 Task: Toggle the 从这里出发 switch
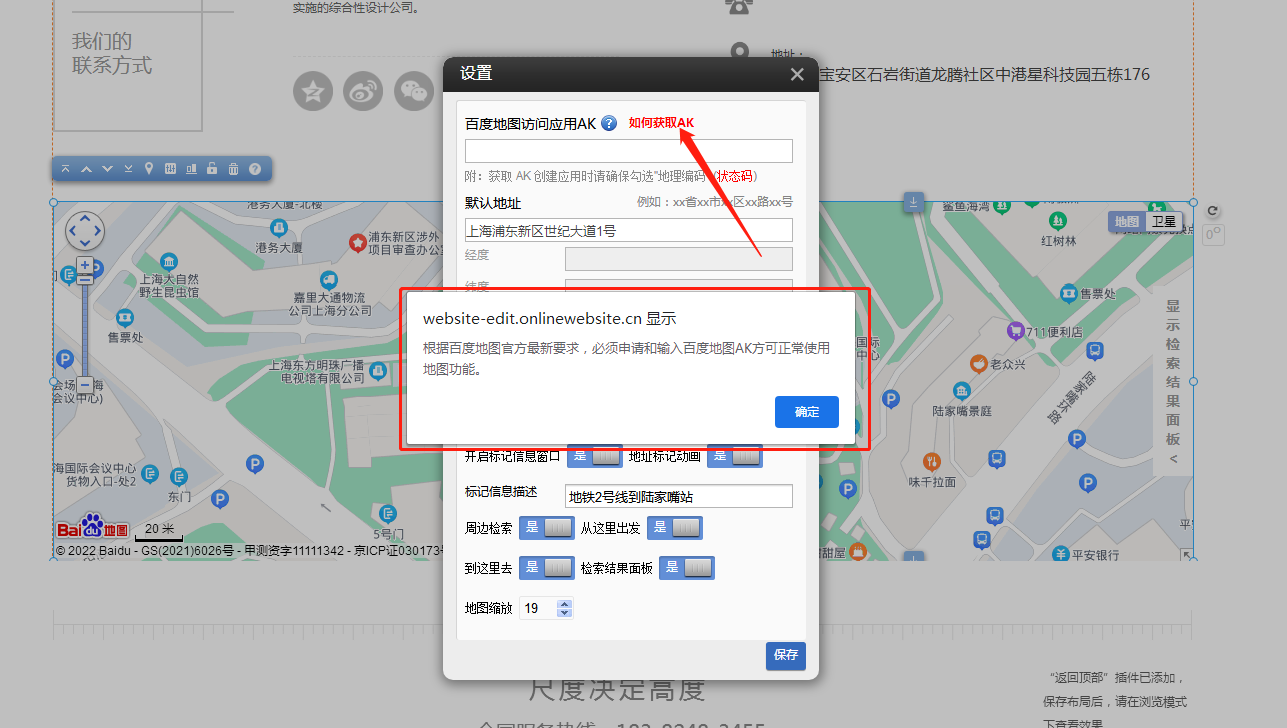tap(675, 528)
